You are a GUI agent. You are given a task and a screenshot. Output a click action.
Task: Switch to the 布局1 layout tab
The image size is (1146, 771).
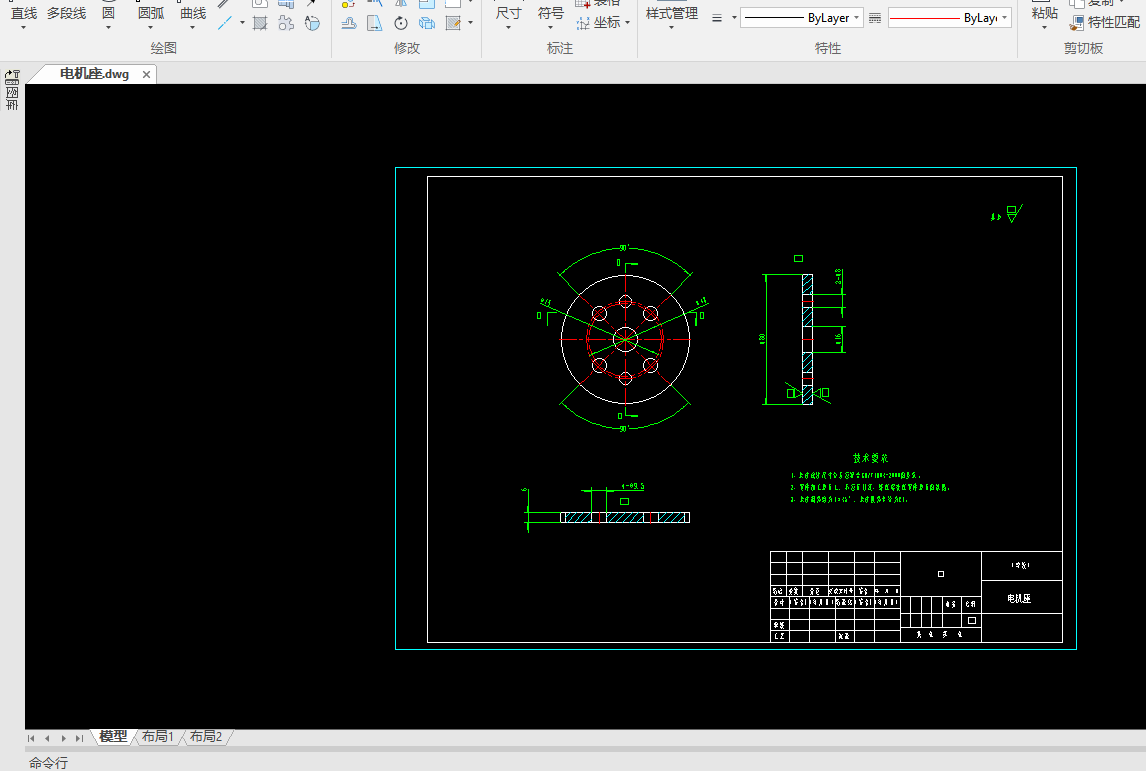[x=157, y=737]
